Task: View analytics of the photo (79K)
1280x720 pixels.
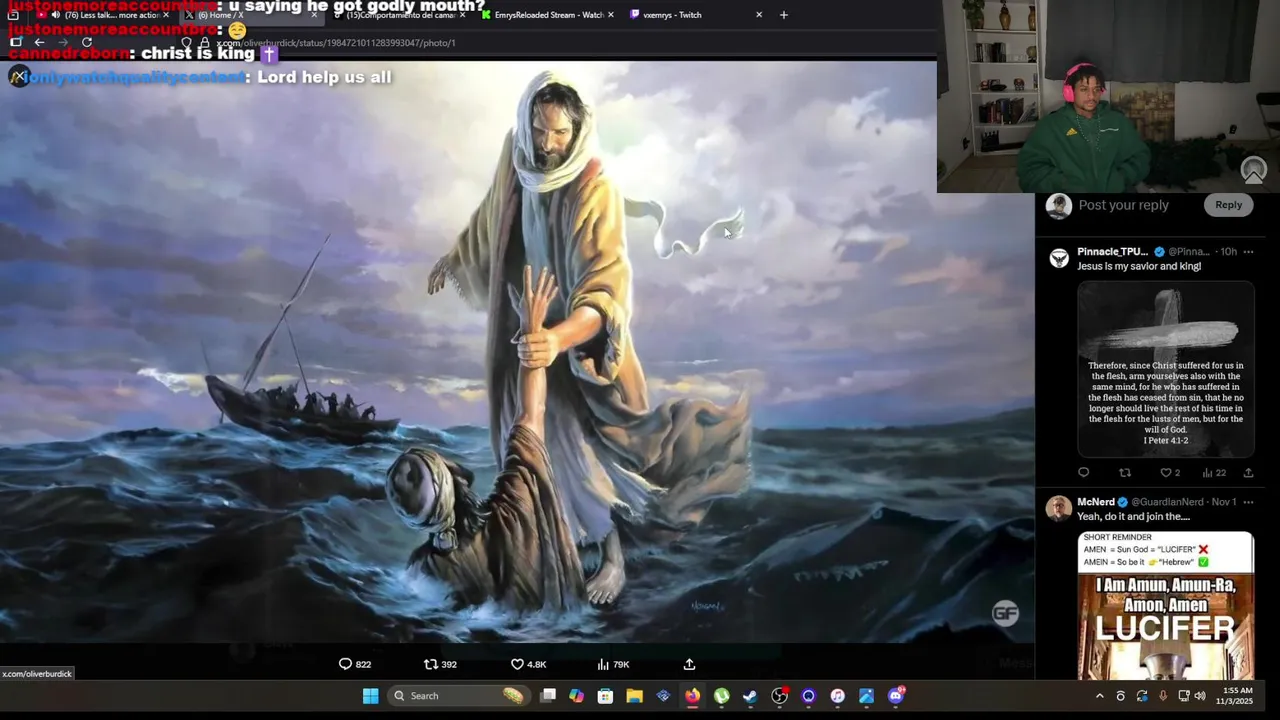Action: point(613,664)
